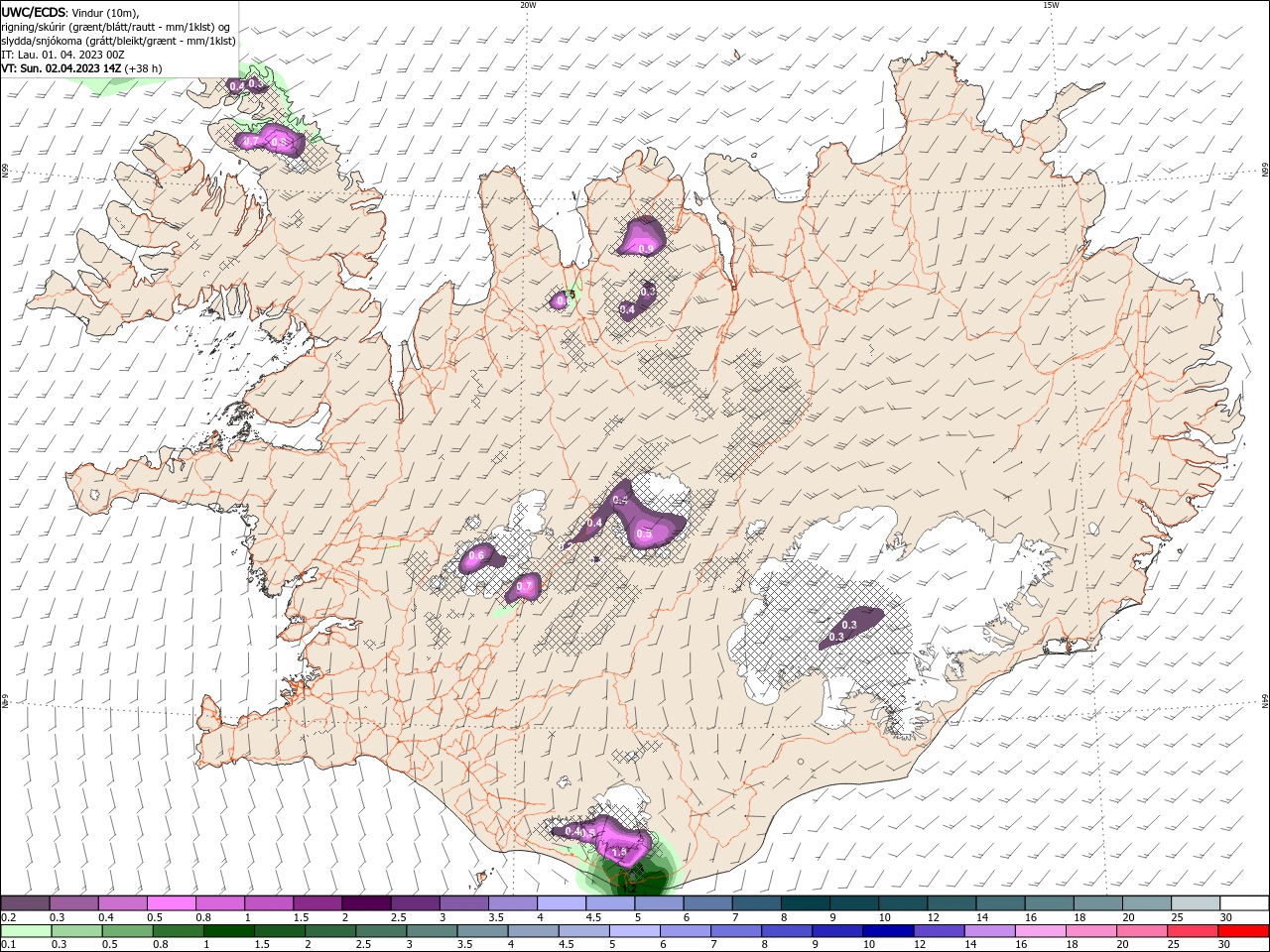Viewport: 1270px width, 952px height.
Task: Select upper legend swatch starting at 0.2
Action: pyautogui.click(x=26, y=903)
